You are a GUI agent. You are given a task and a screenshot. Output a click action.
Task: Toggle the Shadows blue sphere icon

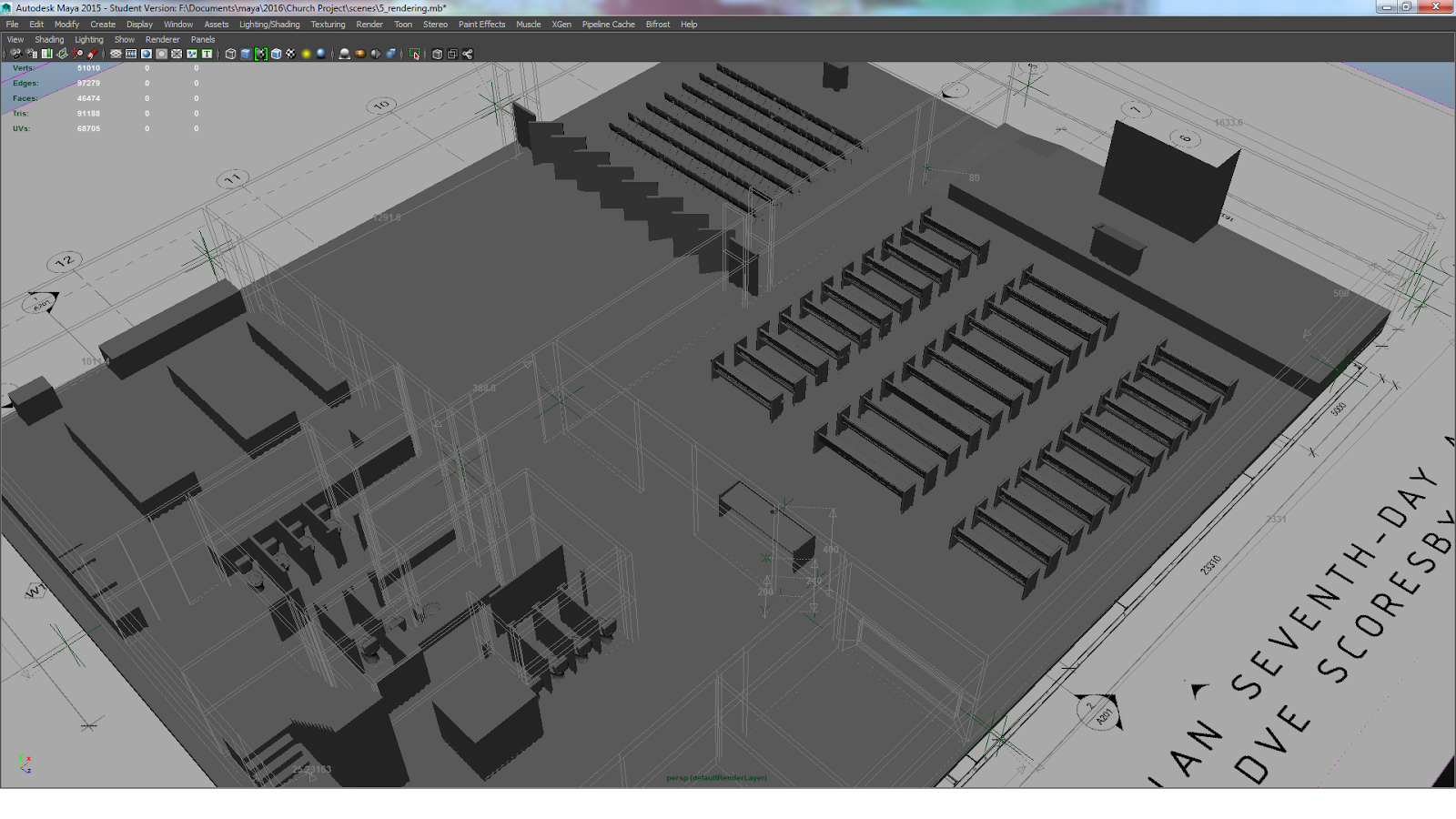pyautogui.click(x=321, y=54)
